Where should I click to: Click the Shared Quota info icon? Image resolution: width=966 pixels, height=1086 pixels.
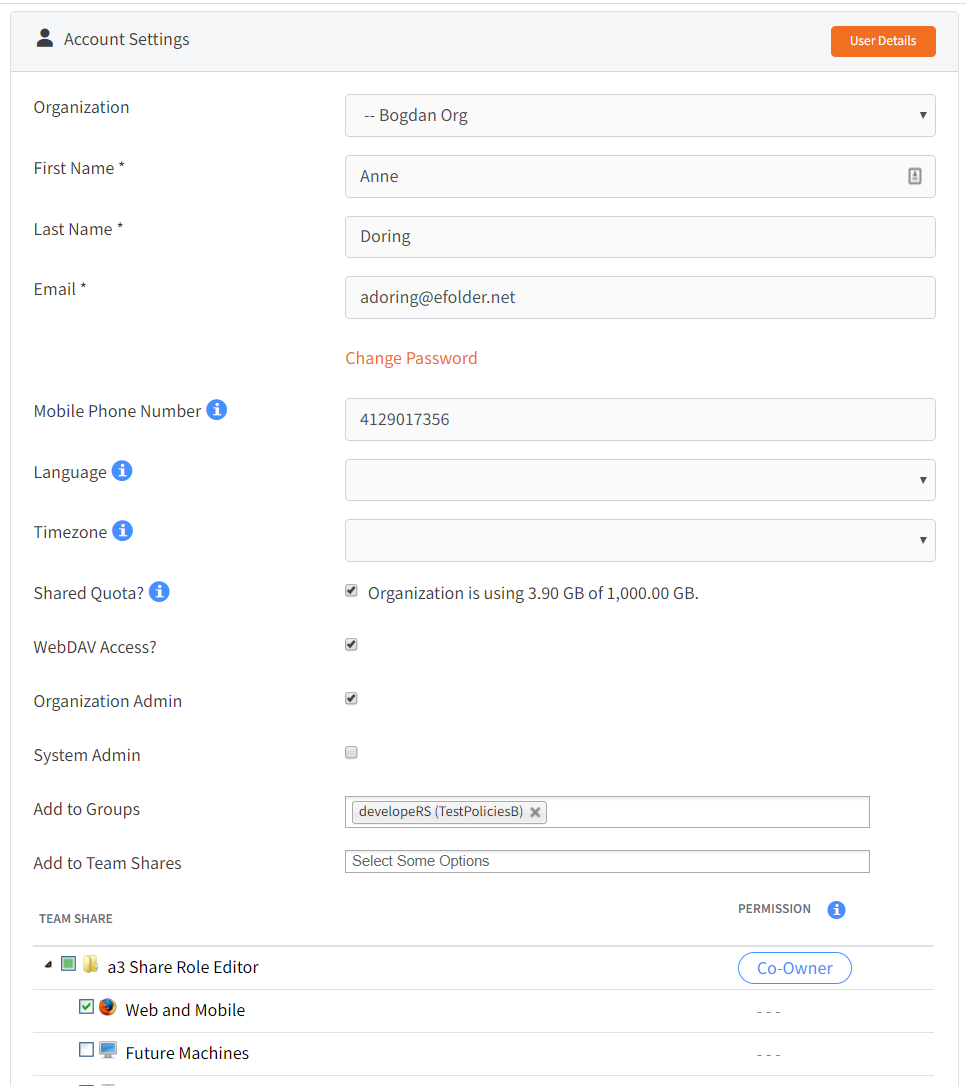click(158, 591)
